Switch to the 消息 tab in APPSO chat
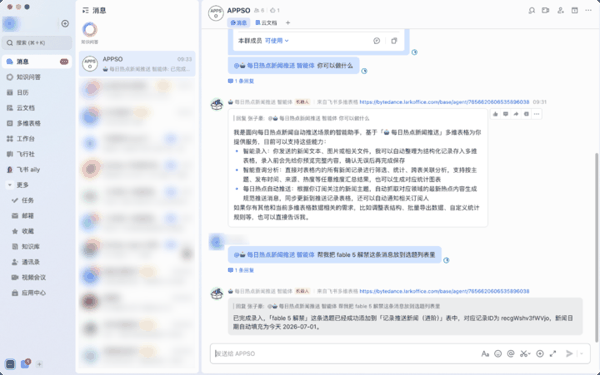600x375 pixels. point(239,23)
